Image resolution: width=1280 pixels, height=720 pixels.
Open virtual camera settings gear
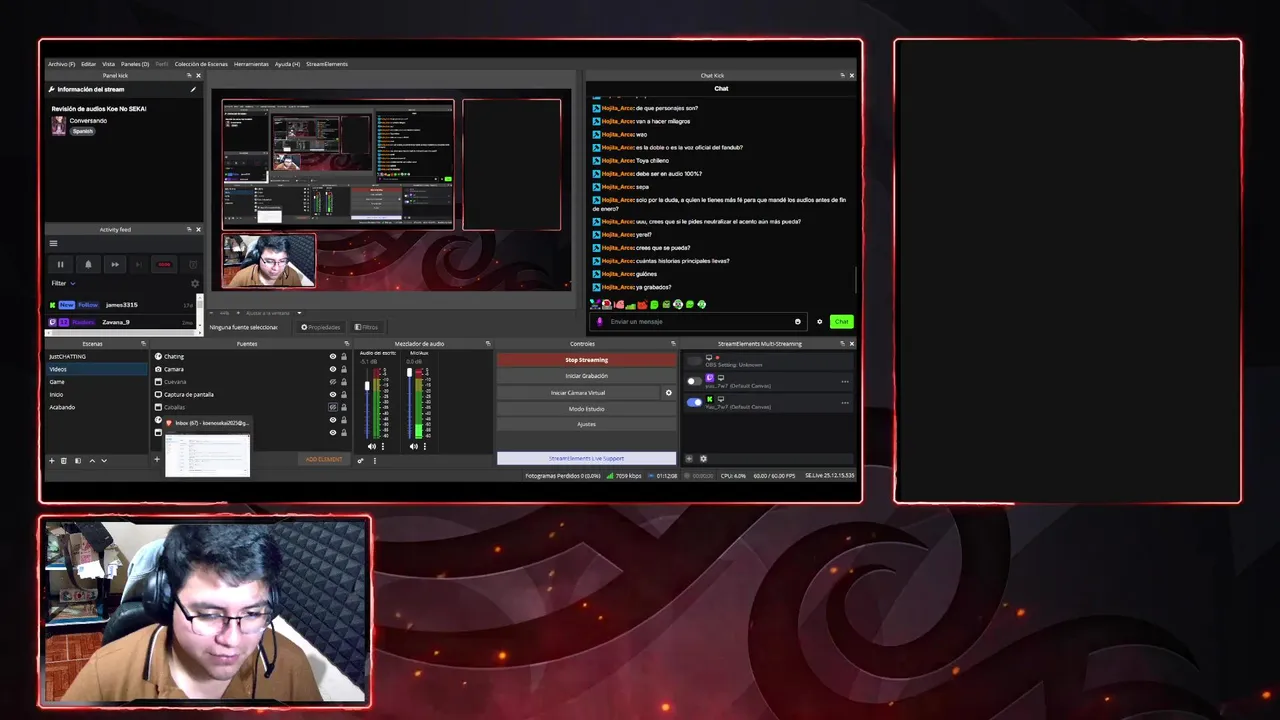(x=669, y=393)
